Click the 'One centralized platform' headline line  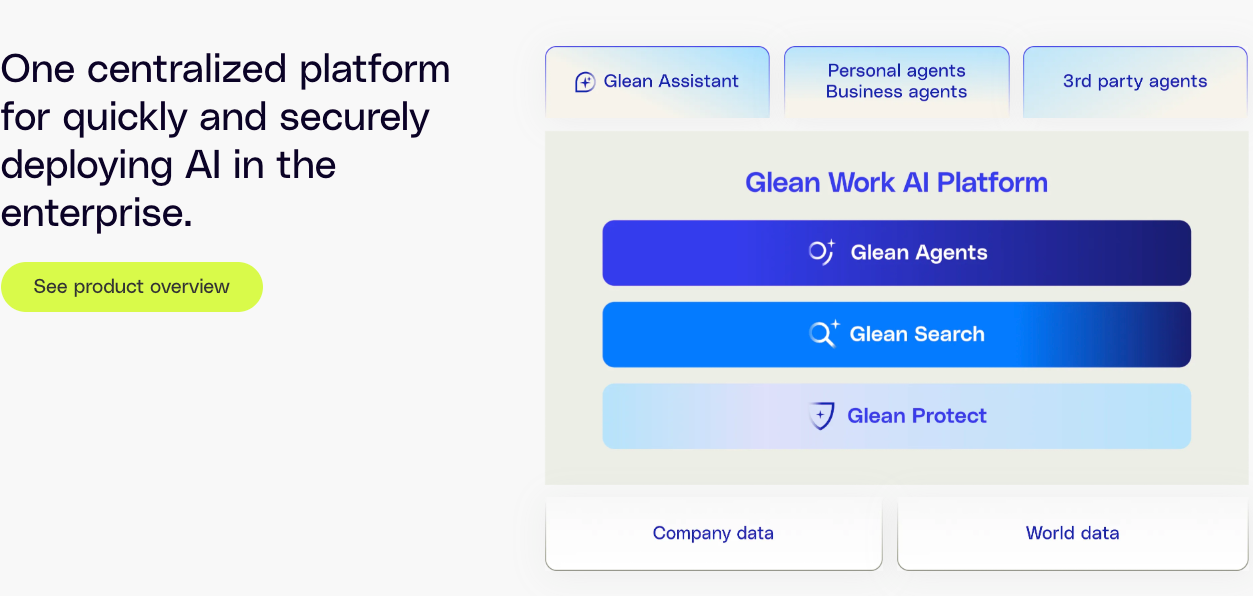coord(225,69)
